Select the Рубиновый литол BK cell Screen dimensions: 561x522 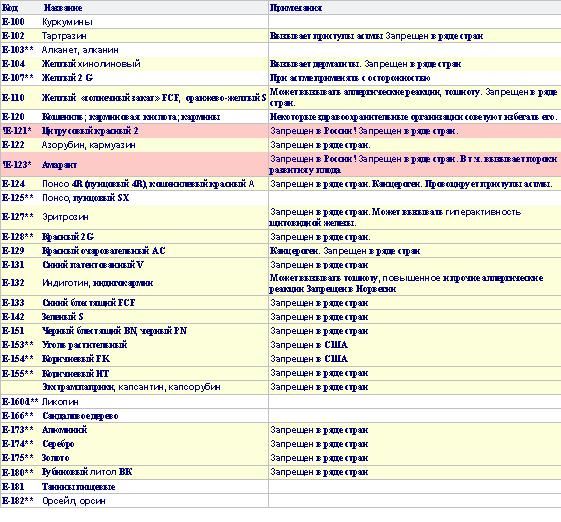pos(87,472)
